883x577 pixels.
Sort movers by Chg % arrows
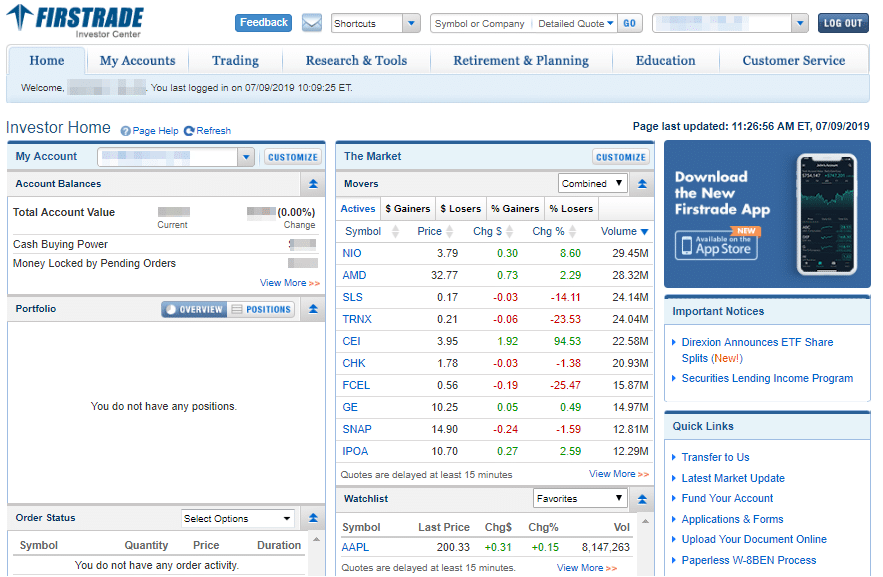coord(573,231)
